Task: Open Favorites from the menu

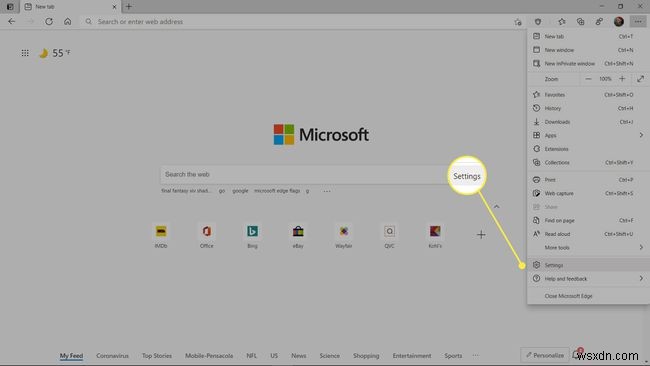Action: click(x=588, y=95)
